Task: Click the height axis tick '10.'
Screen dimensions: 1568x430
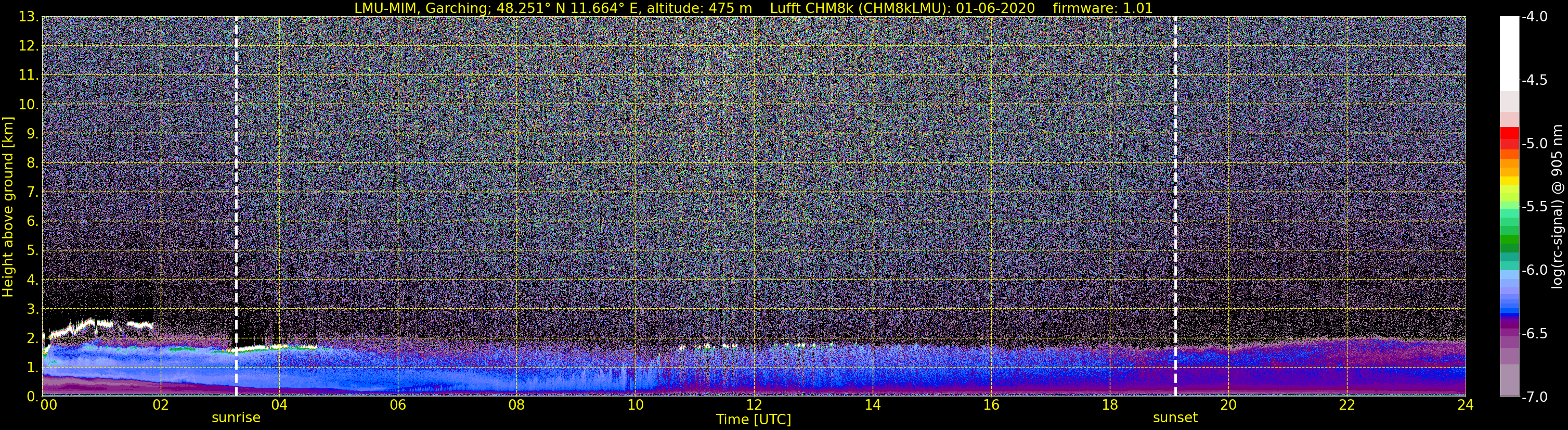Action: (29, 105)
